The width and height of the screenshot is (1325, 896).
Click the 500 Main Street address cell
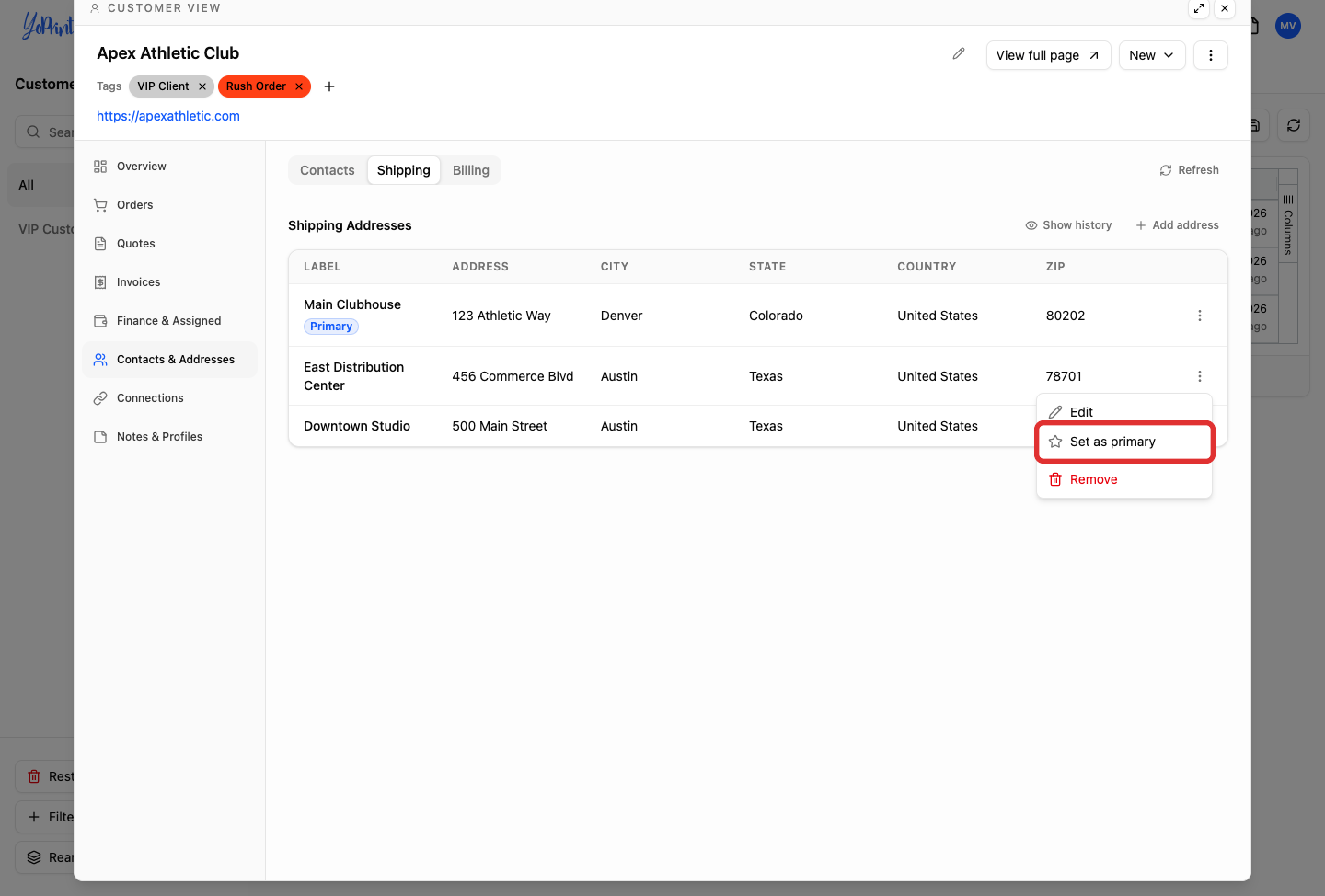pos(500,426)
